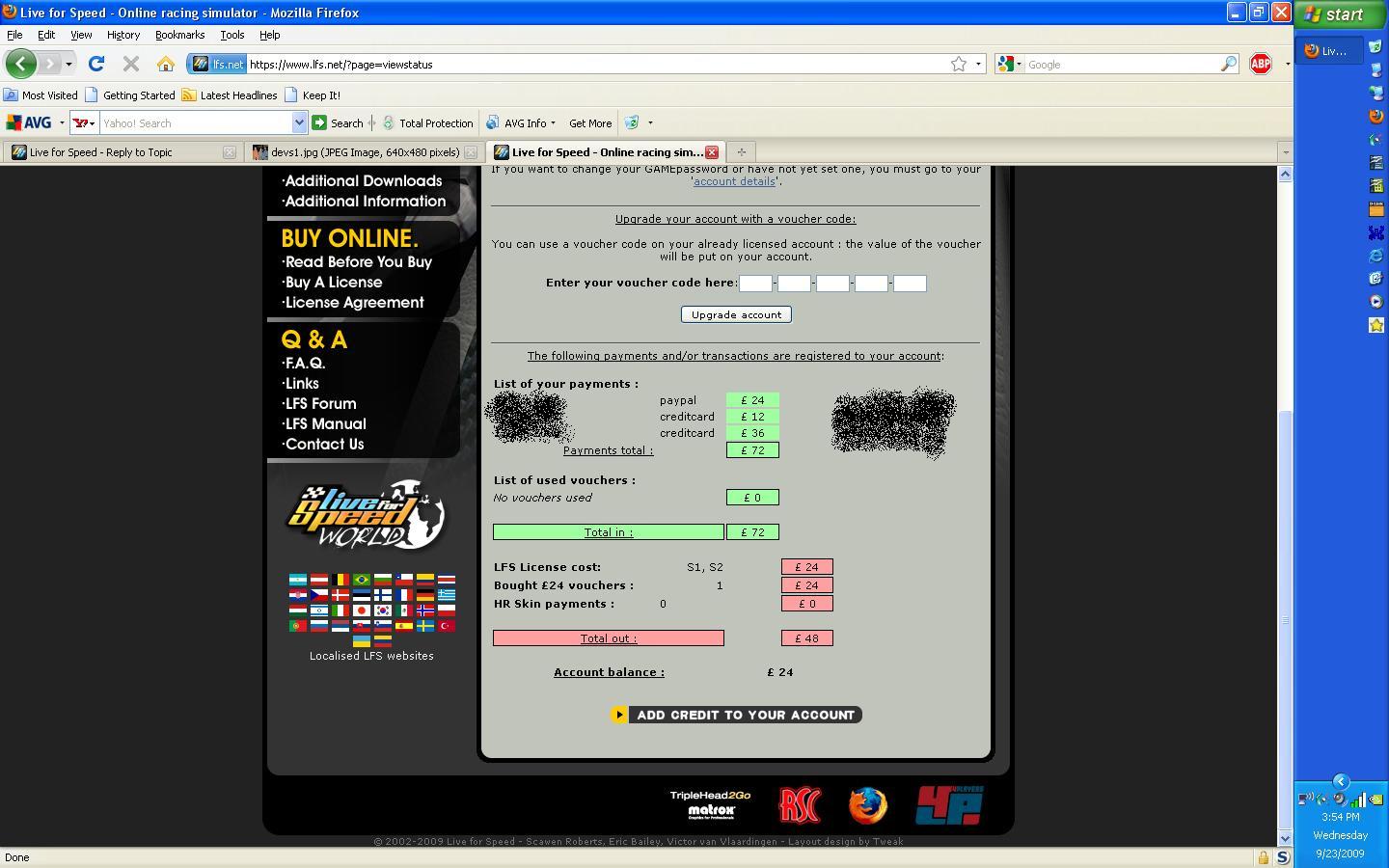The image size is (1389, 868).
Task: Switch to the Reply to Topic tab
Action: tap(122, 152)
